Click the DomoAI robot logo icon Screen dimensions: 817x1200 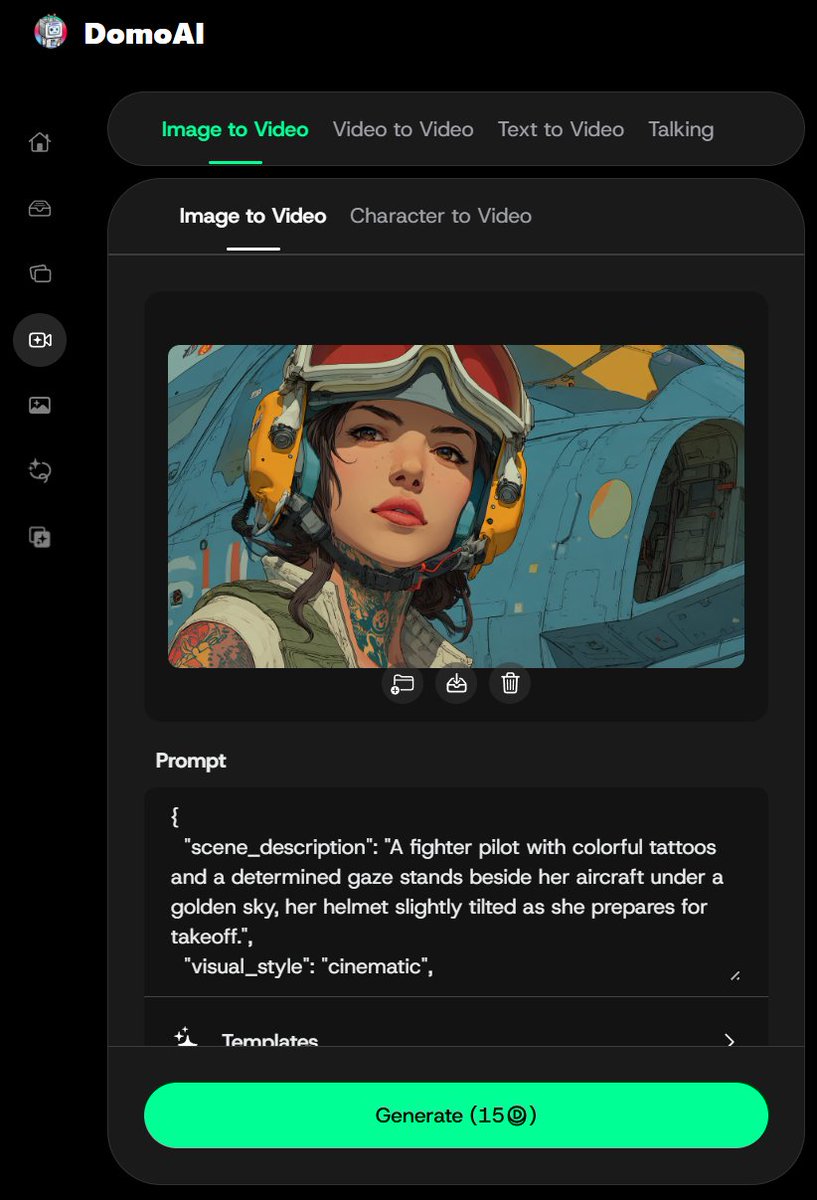(50, 32)
